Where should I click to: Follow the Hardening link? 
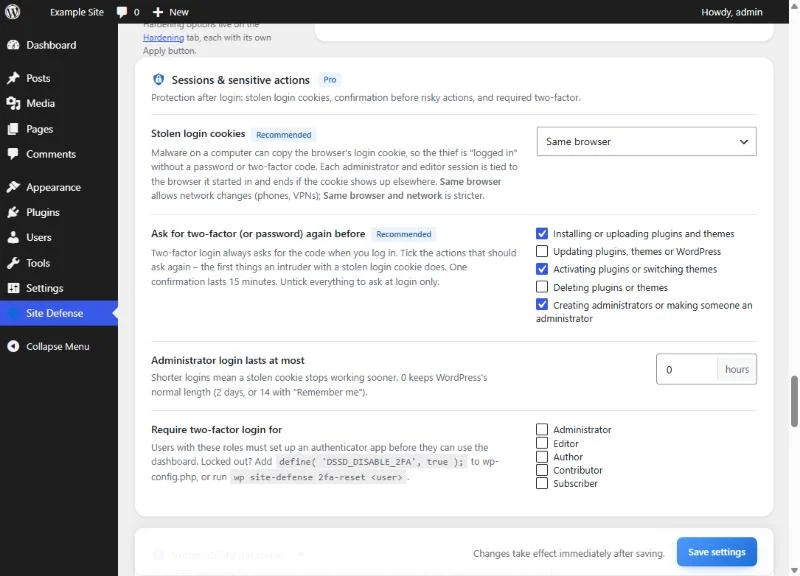pyautogui.click(x=163, y=37)
